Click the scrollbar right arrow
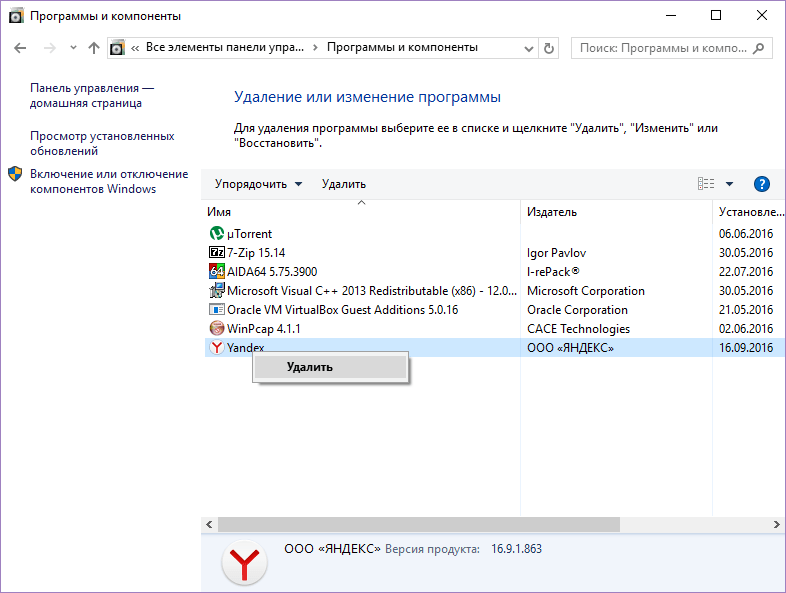Image resolution: width=786 pixels, height=593 pixels. point(776,524)
